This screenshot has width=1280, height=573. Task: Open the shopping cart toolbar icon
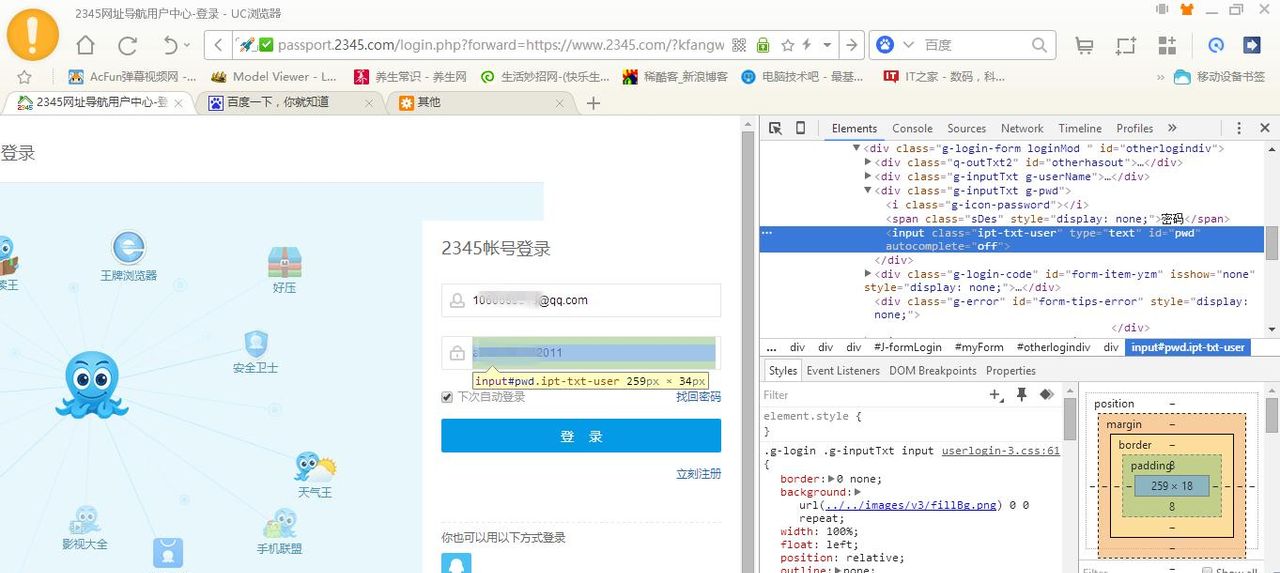click(1084, 45)
